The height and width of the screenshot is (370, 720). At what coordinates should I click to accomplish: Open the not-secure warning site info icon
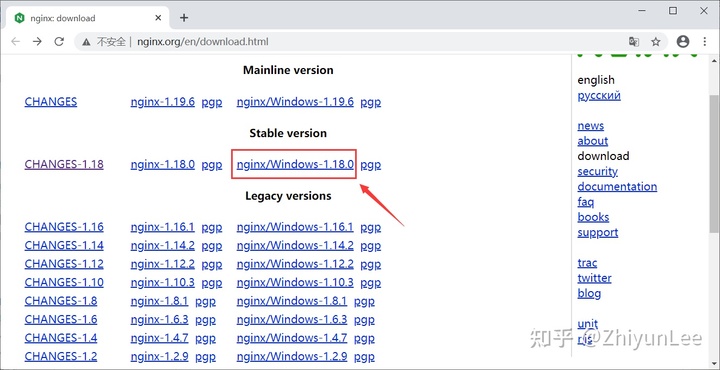(x=86, y=42)
